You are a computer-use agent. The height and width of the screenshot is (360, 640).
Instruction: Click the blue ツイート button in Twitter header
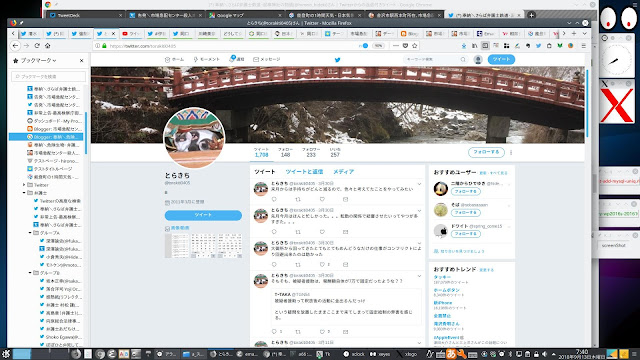pyautogui.click(x=501, y=60)
